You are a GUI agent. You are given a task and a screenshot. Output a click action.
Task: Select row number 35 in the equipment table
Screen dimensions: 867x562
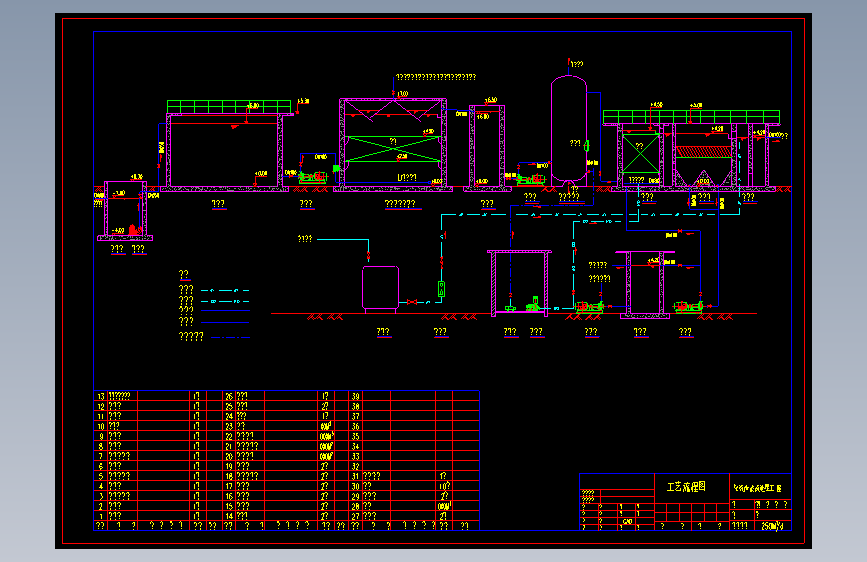click(x=356, y=436)
